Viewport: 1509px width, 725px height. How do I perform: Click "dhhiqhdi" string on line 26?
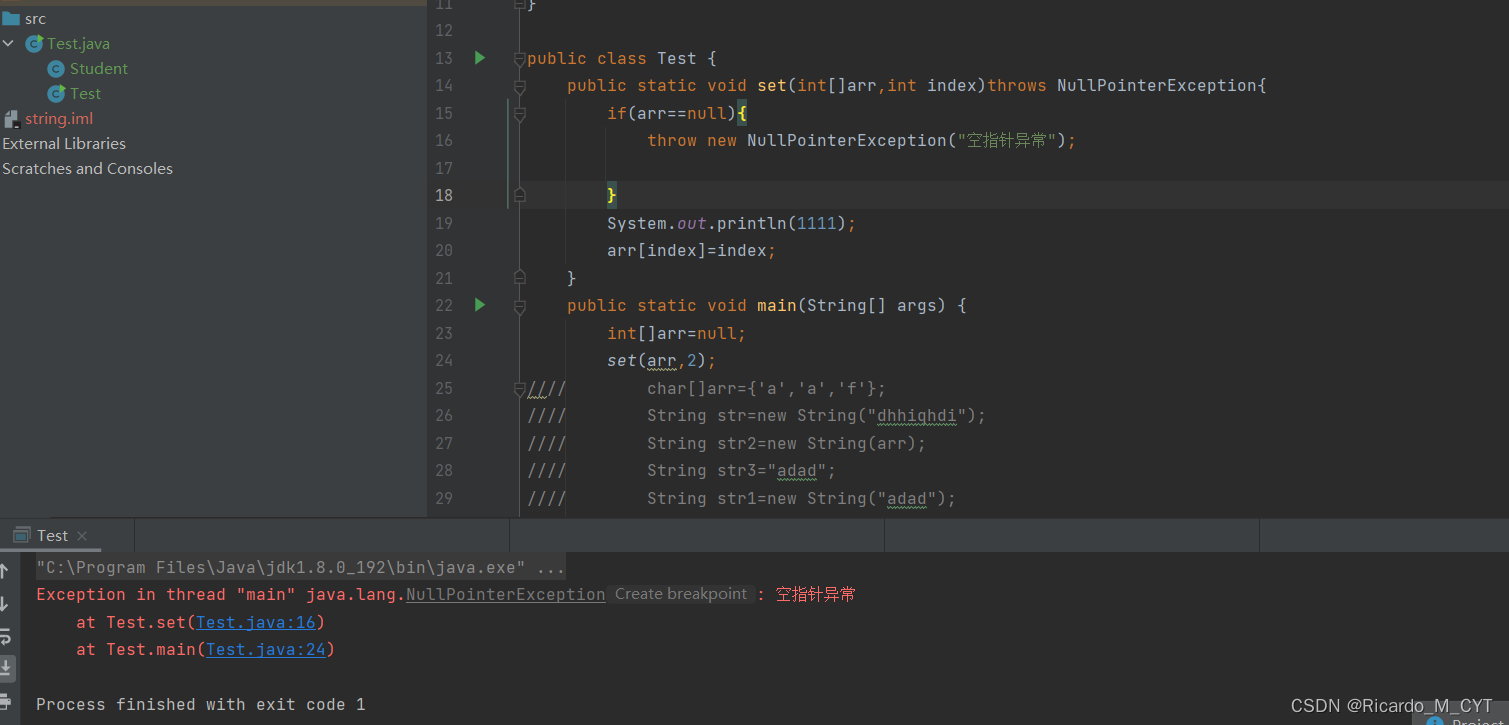pos(917,415)
